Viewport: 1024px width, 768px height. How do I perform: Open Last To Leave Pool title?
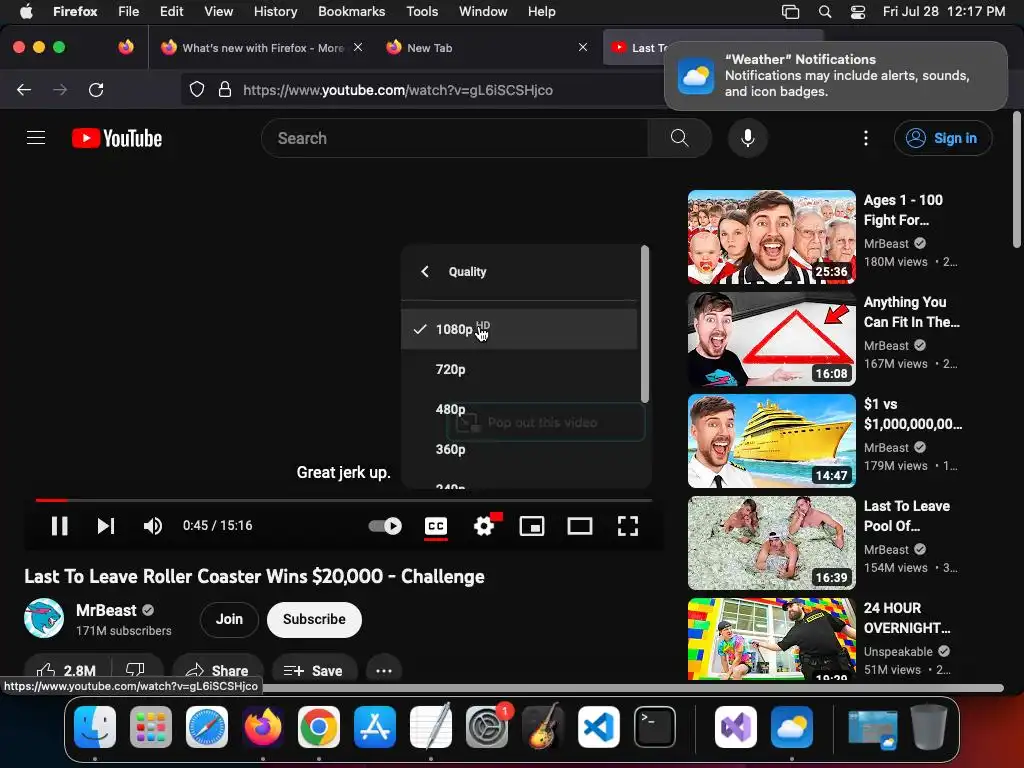[907, 516]
